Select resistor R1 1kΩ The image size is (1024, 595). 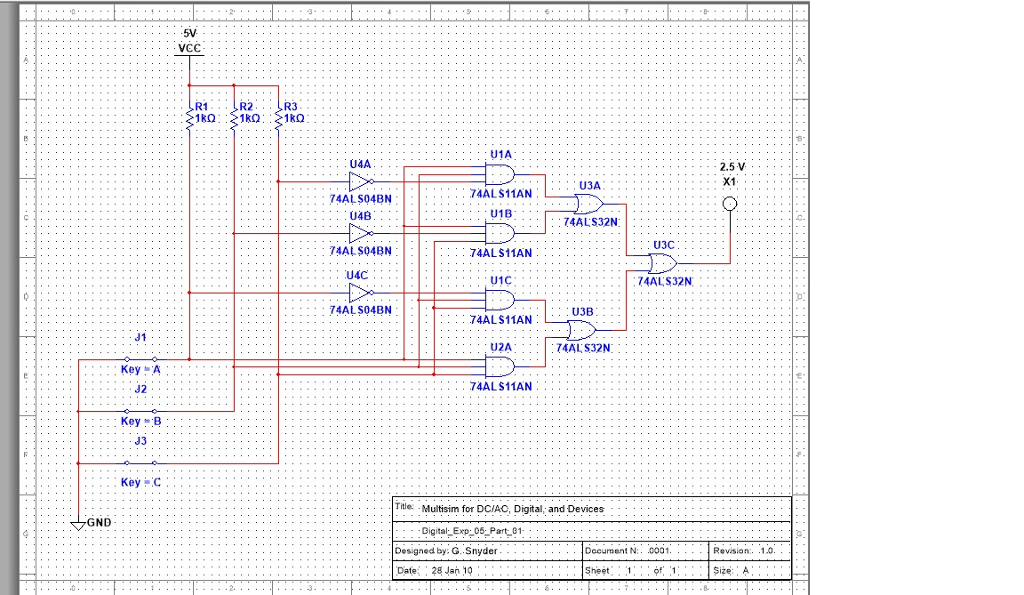pos(191,117)
